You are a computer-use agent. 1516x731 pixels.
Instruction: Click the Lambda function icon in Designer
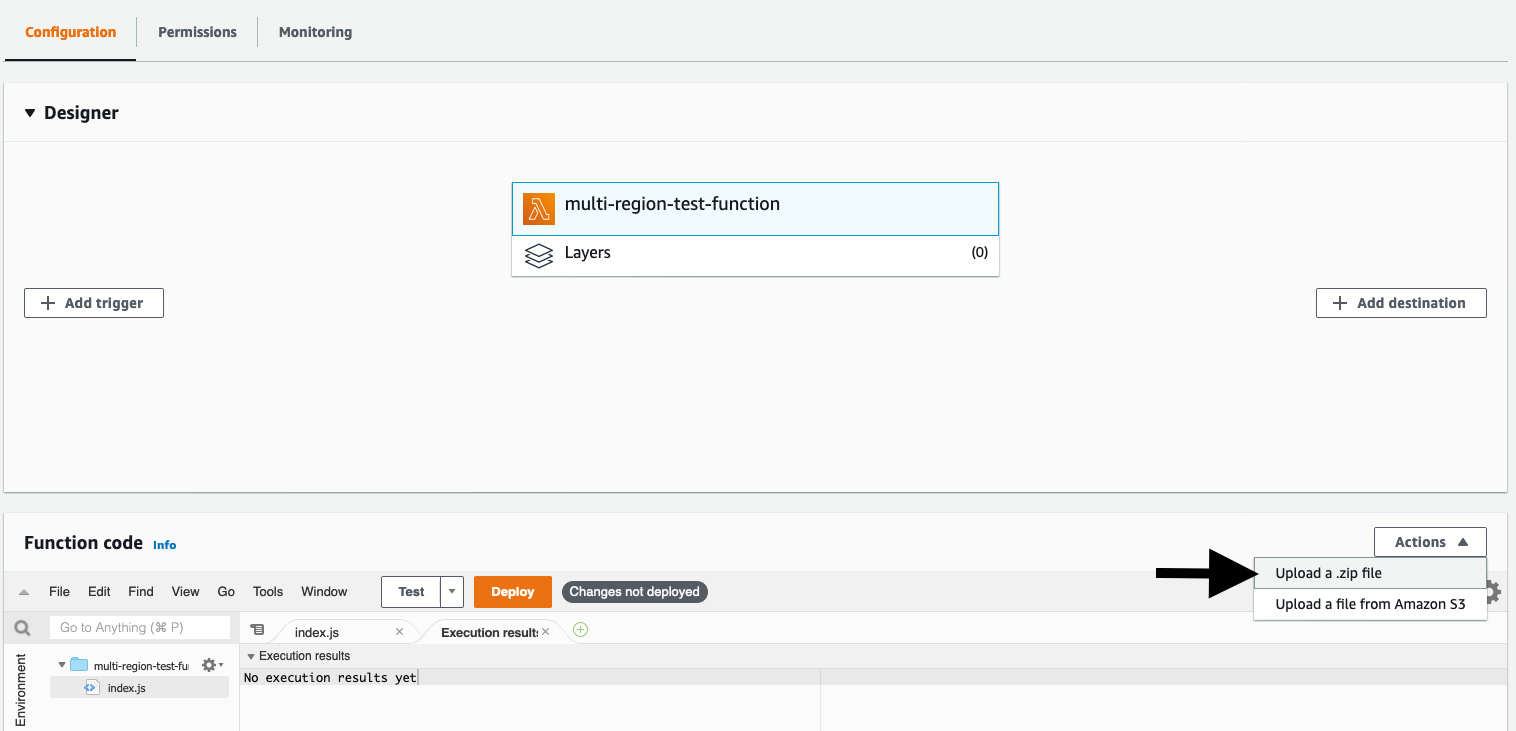tap(539, 209)
